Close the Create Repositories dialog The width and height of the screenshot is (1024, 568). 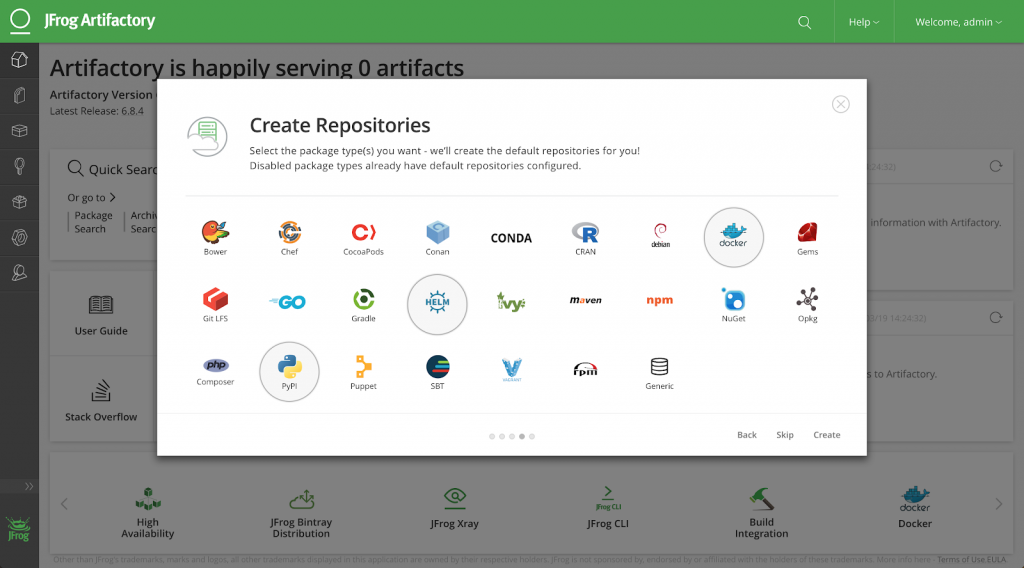tap(841, 104)
